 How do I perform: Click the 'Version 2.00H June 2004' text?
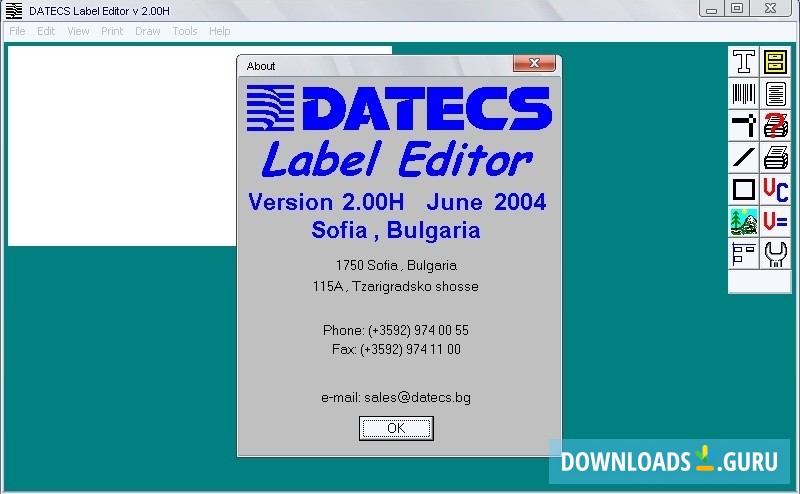397,202
